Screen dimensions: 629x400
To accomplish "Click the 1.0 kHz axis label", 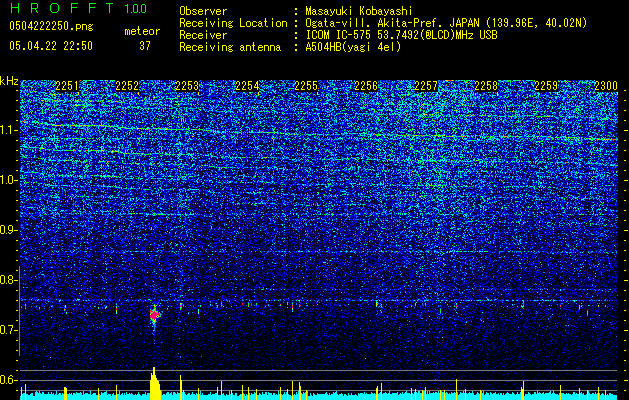I will click(9, 180).
